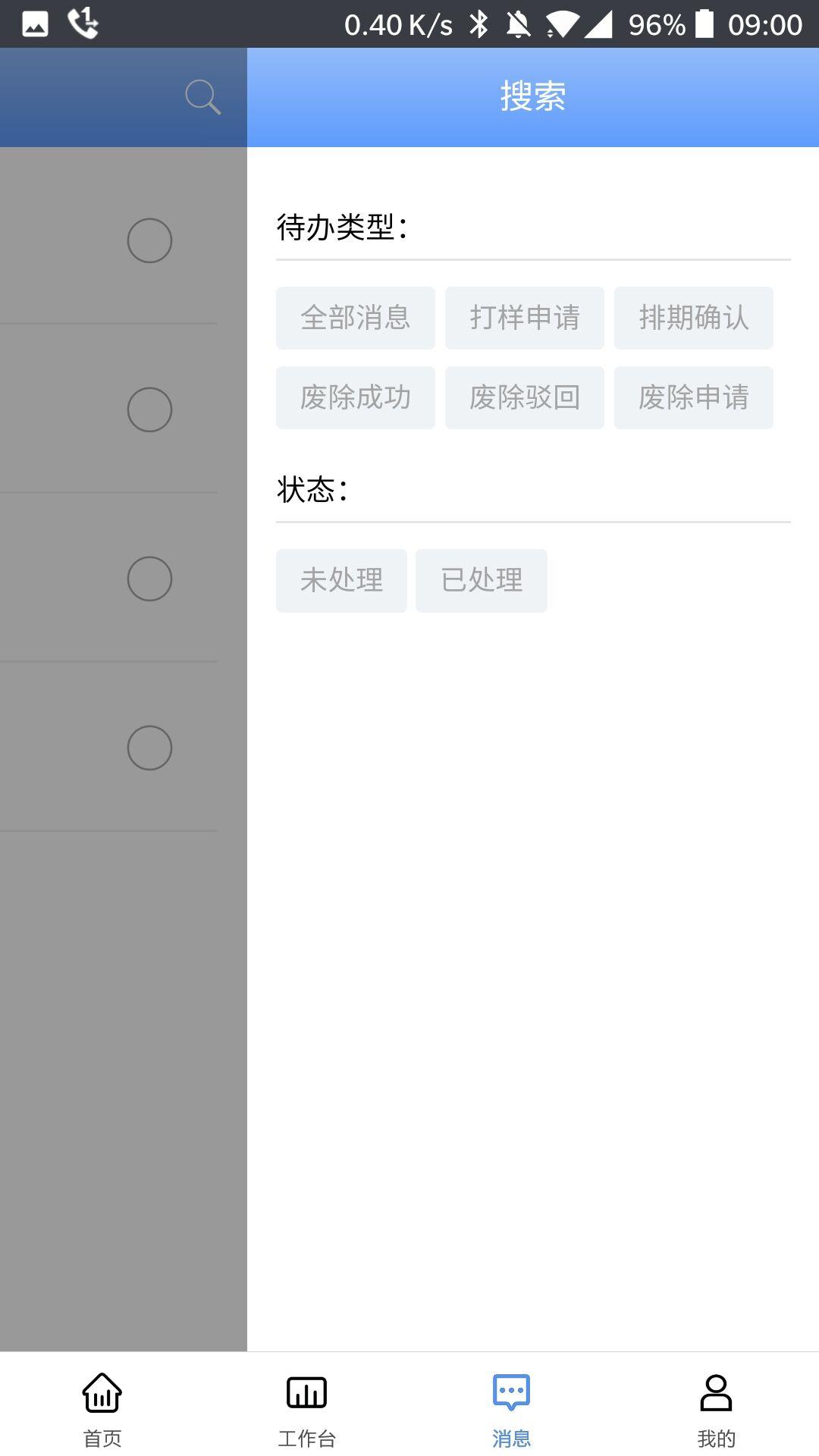Set status filter to 未处理
Viewport: 819px width, 1456px height.
tap(341, 580)
